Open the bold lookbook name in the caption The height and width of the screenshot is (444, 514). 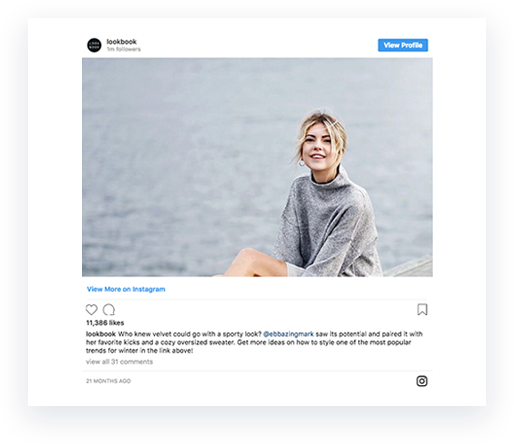101,334
